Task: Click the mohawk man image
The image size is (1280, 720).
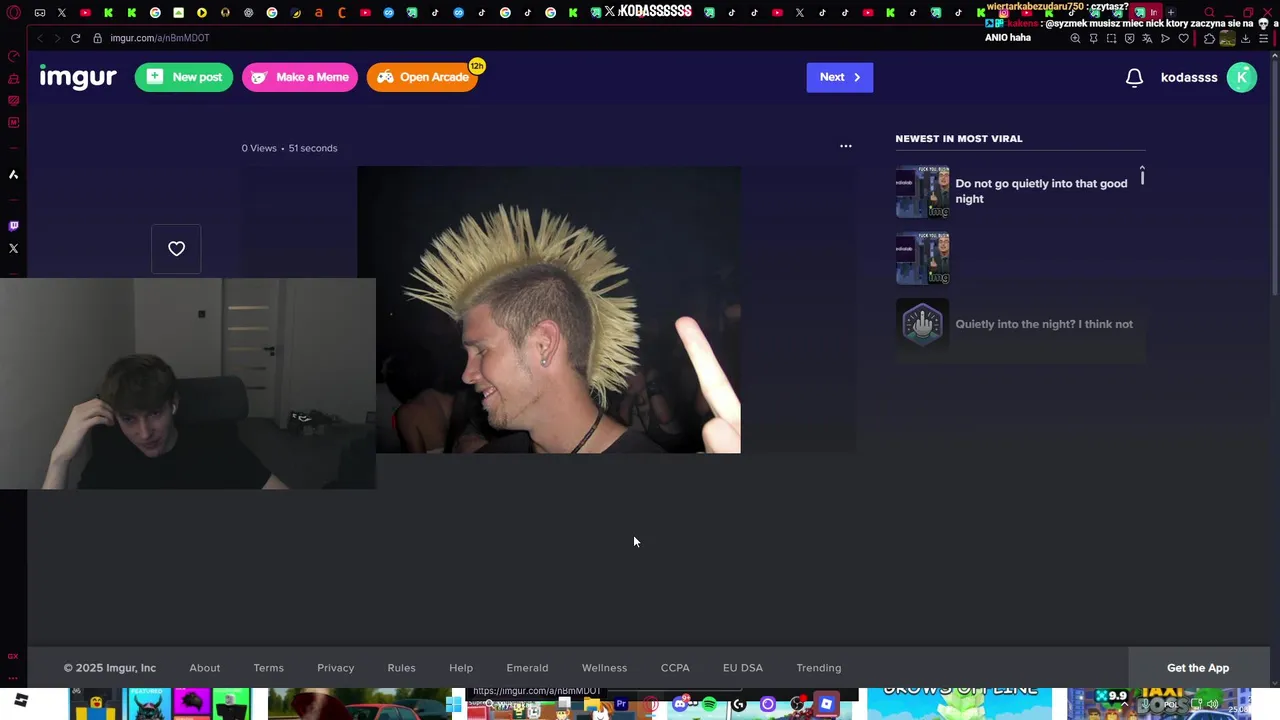Action: [549, 309]
